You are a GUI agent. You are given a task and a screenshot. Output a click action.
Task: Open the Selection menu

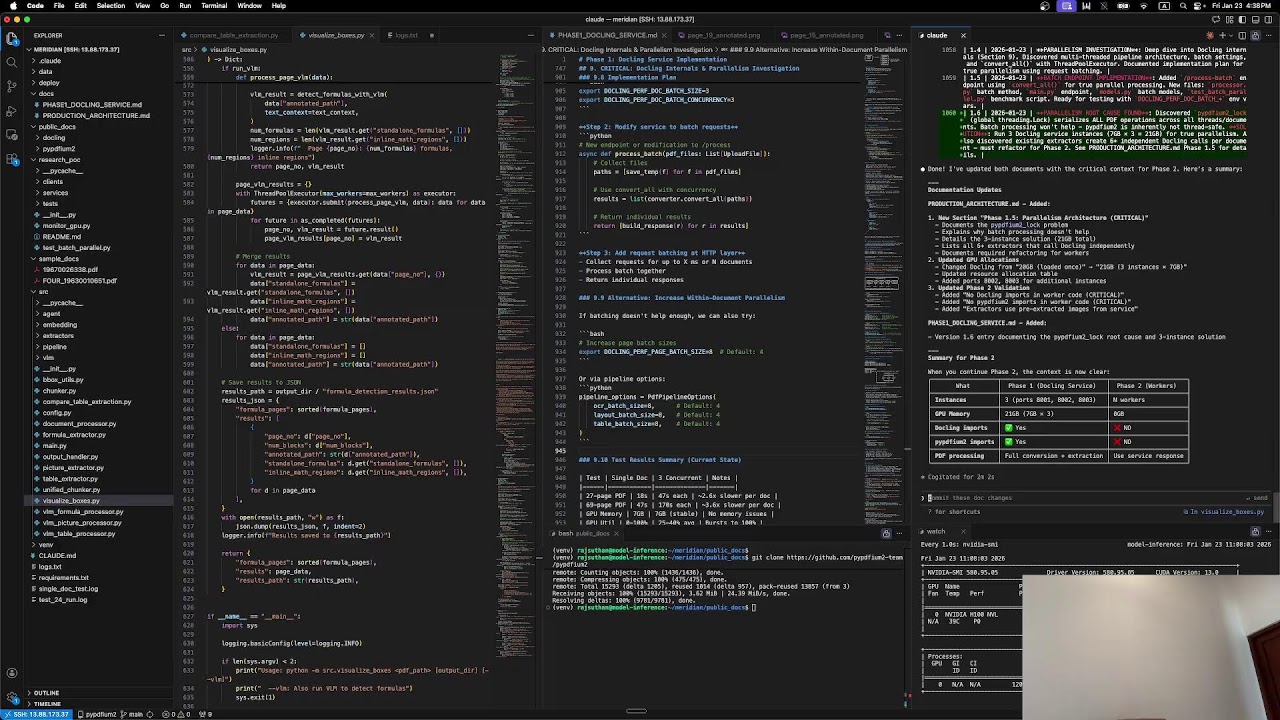coord(110,6)
